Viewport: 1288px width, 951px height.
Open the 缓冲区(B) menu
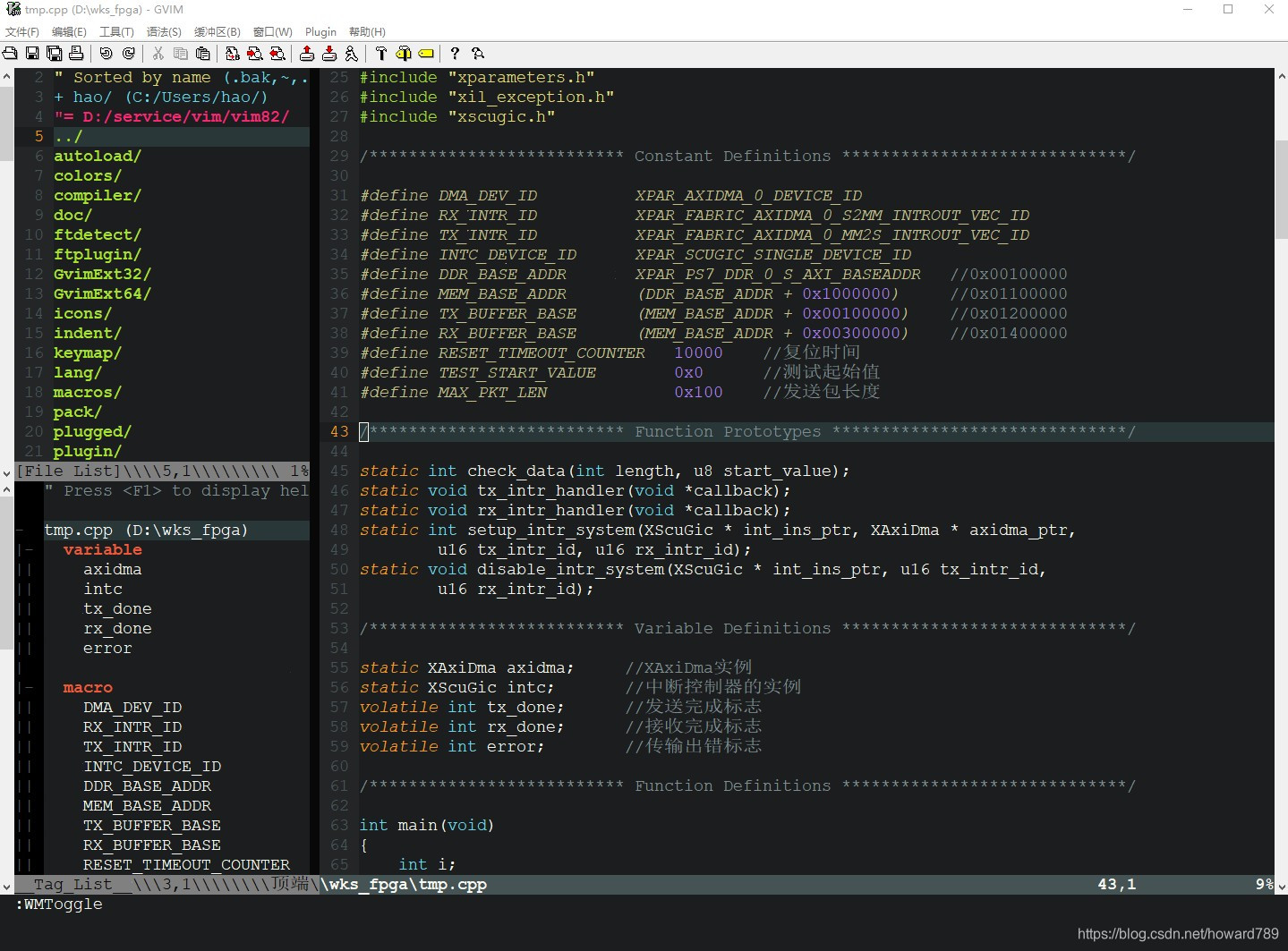(218, 32)
